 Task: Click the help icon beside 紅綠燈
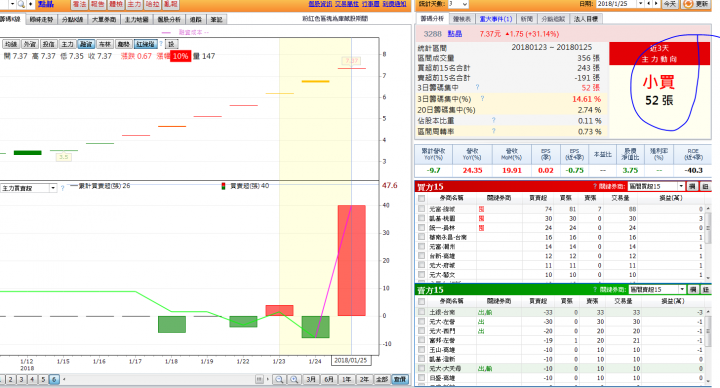pyautogui.click(x=161, y=44)
